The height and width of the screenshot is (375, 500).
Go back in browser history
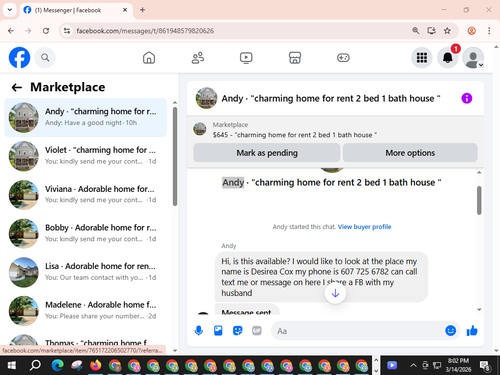(x=11, y=31)
